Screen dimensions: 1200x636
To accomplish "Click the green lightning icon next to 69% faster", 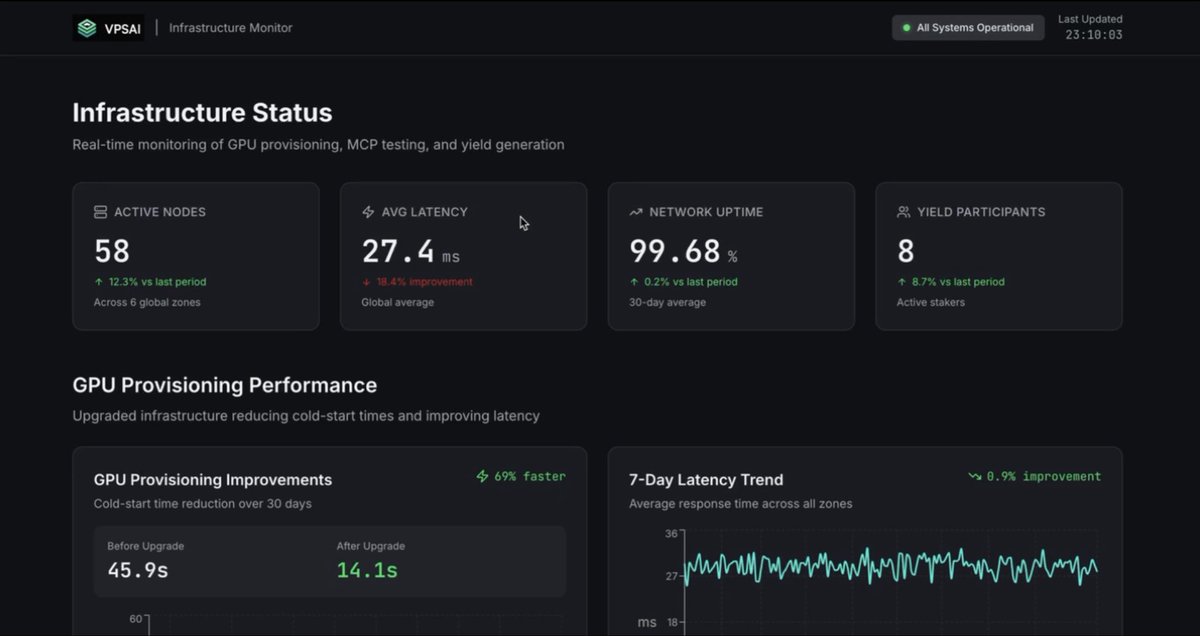I will 481,477.
